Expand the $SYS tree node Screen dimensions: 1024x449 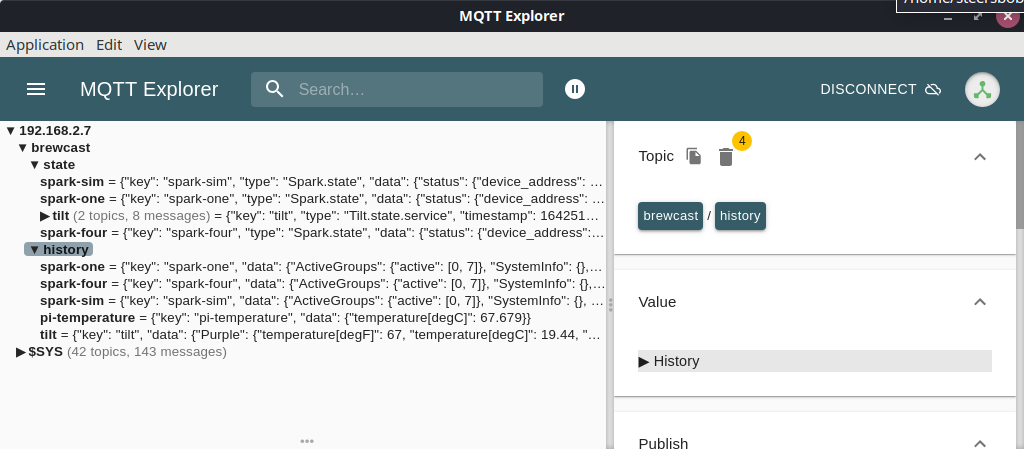[x=21, y=352]
